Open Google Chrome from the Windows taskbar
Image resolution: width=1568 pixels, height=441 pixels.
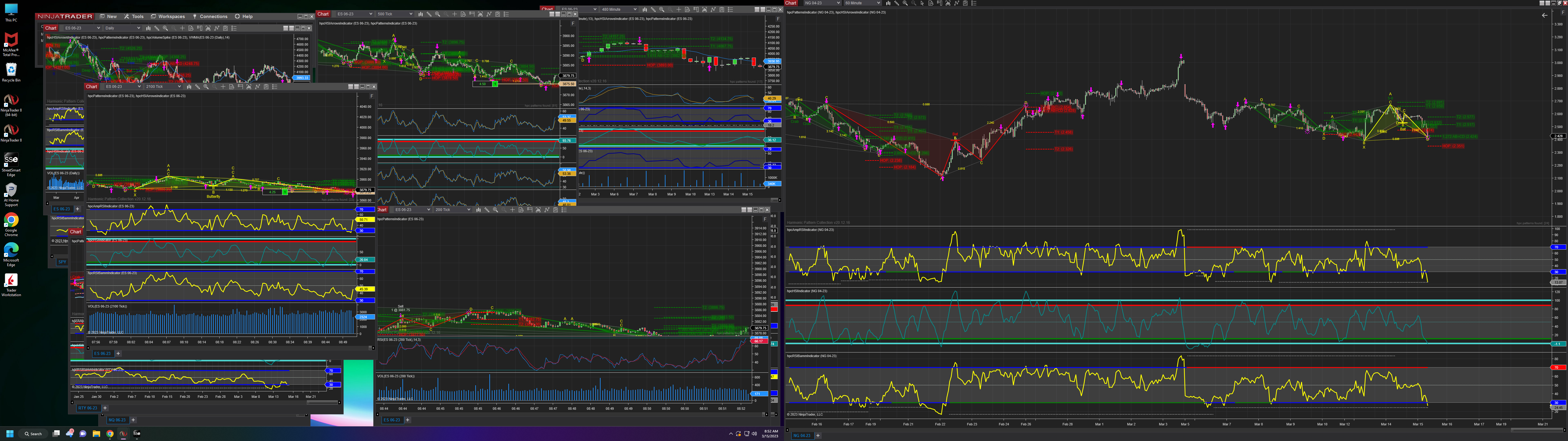[110, 434]
